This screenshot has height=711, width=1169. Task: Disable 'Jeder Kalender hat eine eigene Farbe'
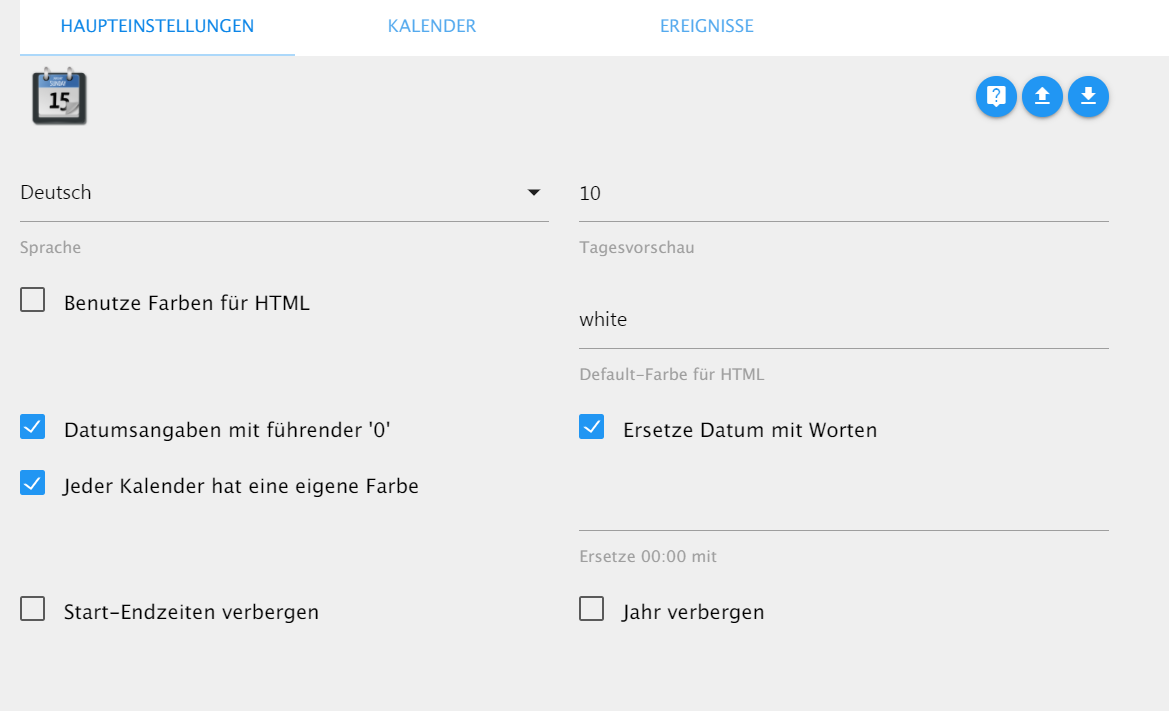tap(33, 484)
